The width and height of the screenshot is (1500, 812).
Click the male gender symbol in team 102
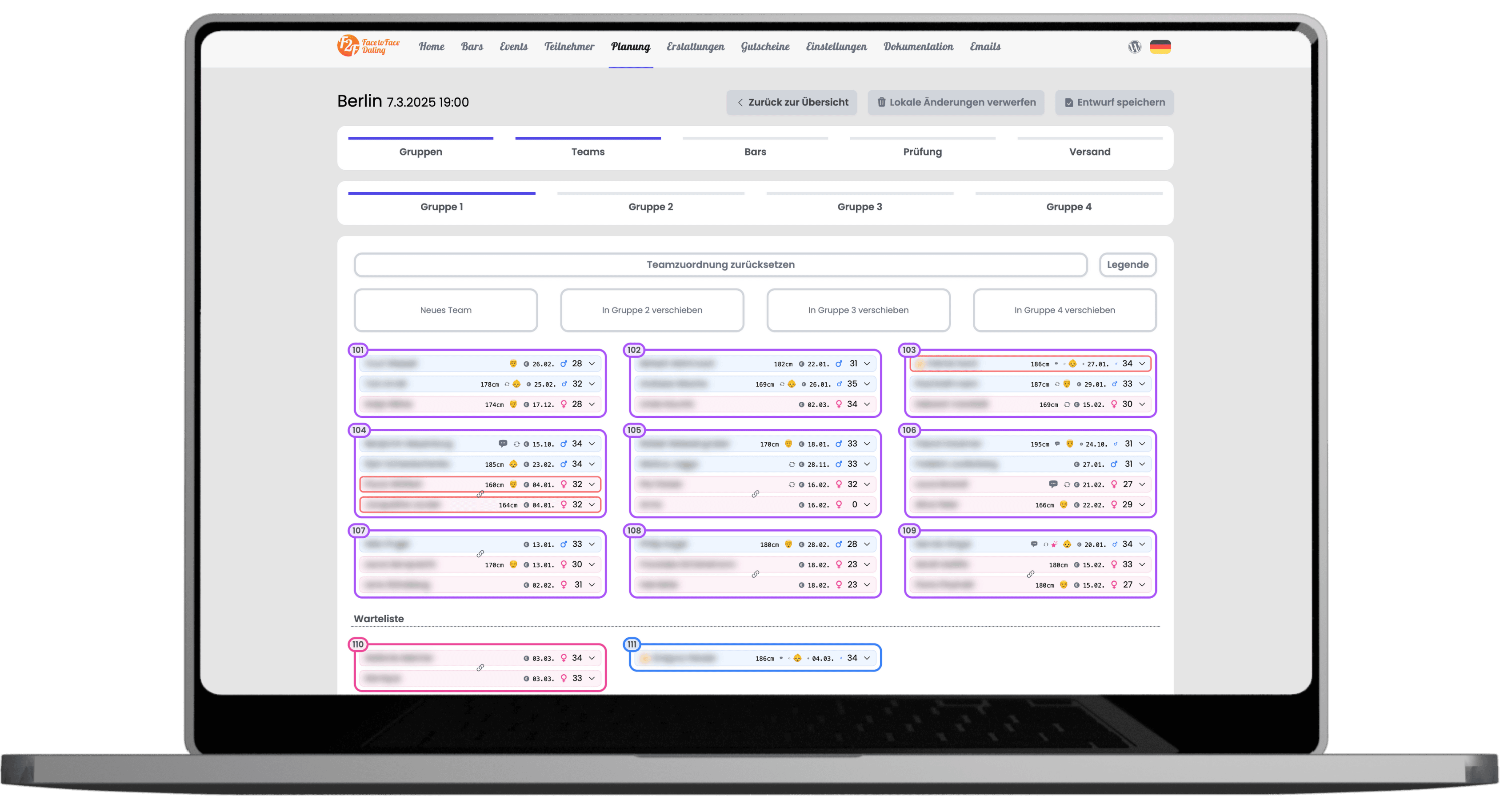click(x=839, y=363)
